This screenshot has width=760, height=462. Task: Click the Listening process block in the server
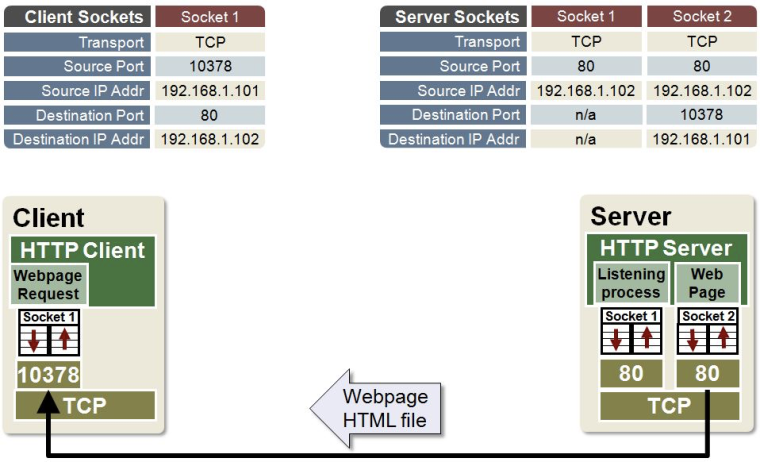point(630,283)
